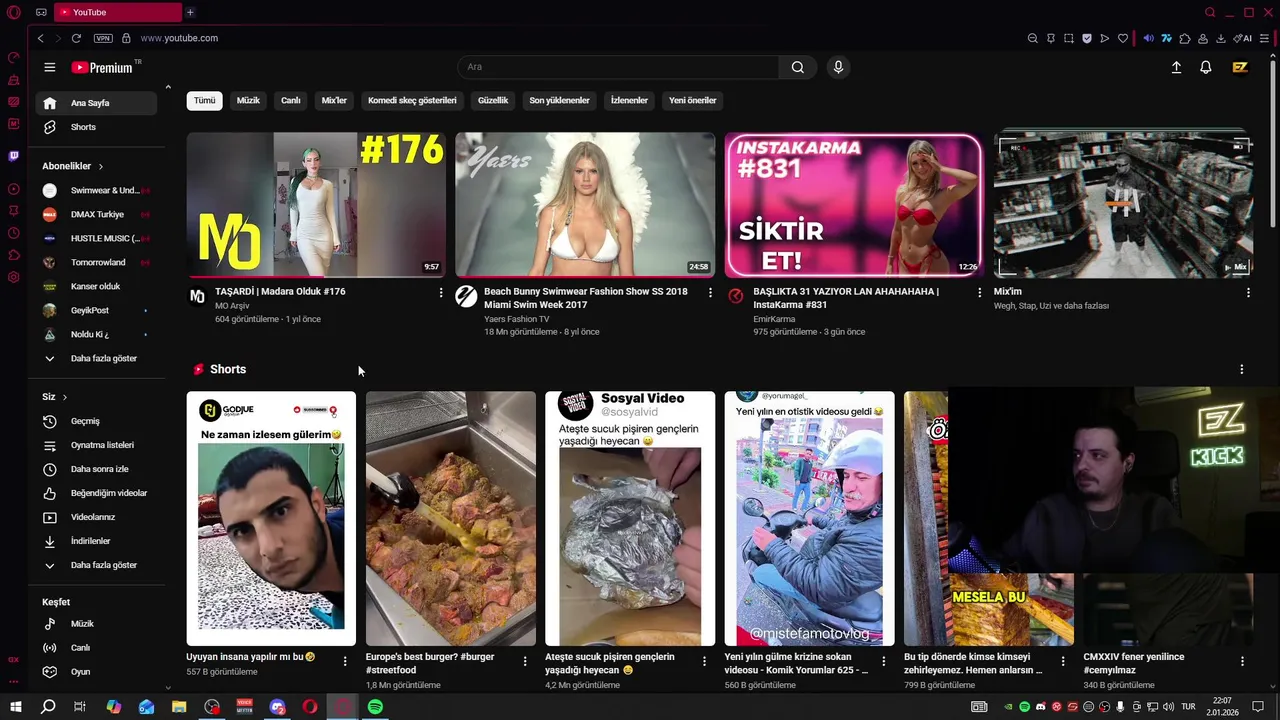This screenshot has width=1280, height=720.
Task: Open Oynatma listeleri in sidebar
Action: click(96, 445)
